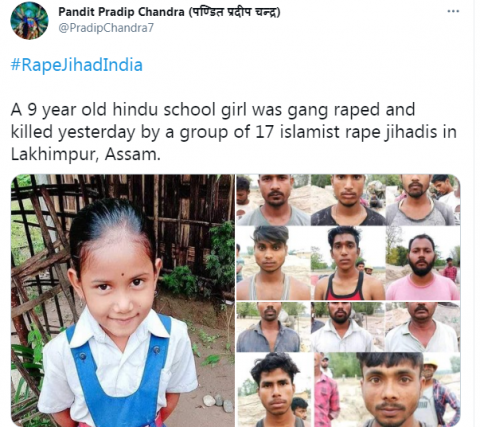480x427 pixels.
Task: Open photo of man in grey tank top
Action: (273, 263)
